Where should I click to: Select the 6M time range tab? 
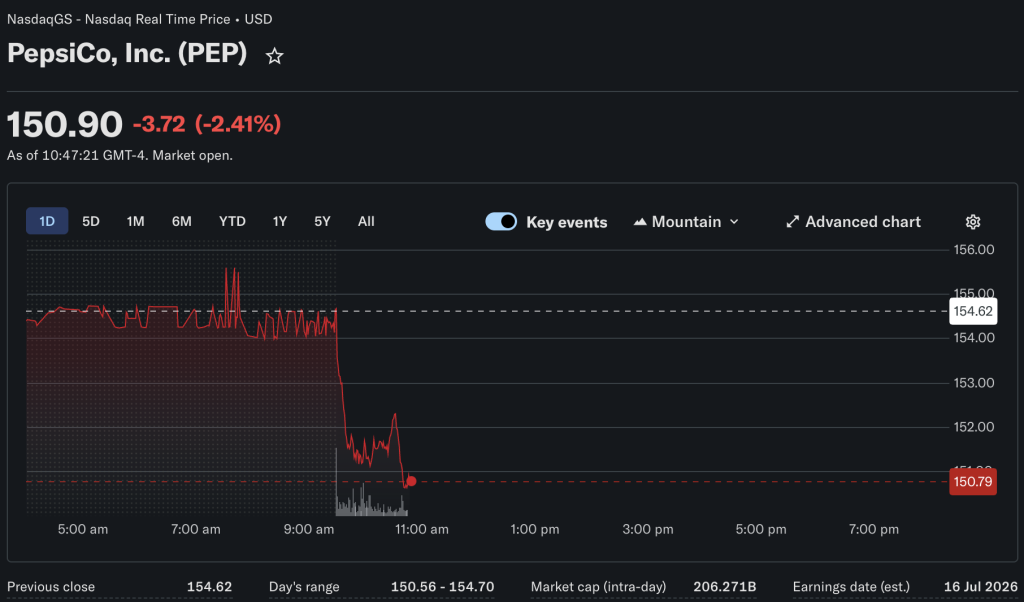182,221
